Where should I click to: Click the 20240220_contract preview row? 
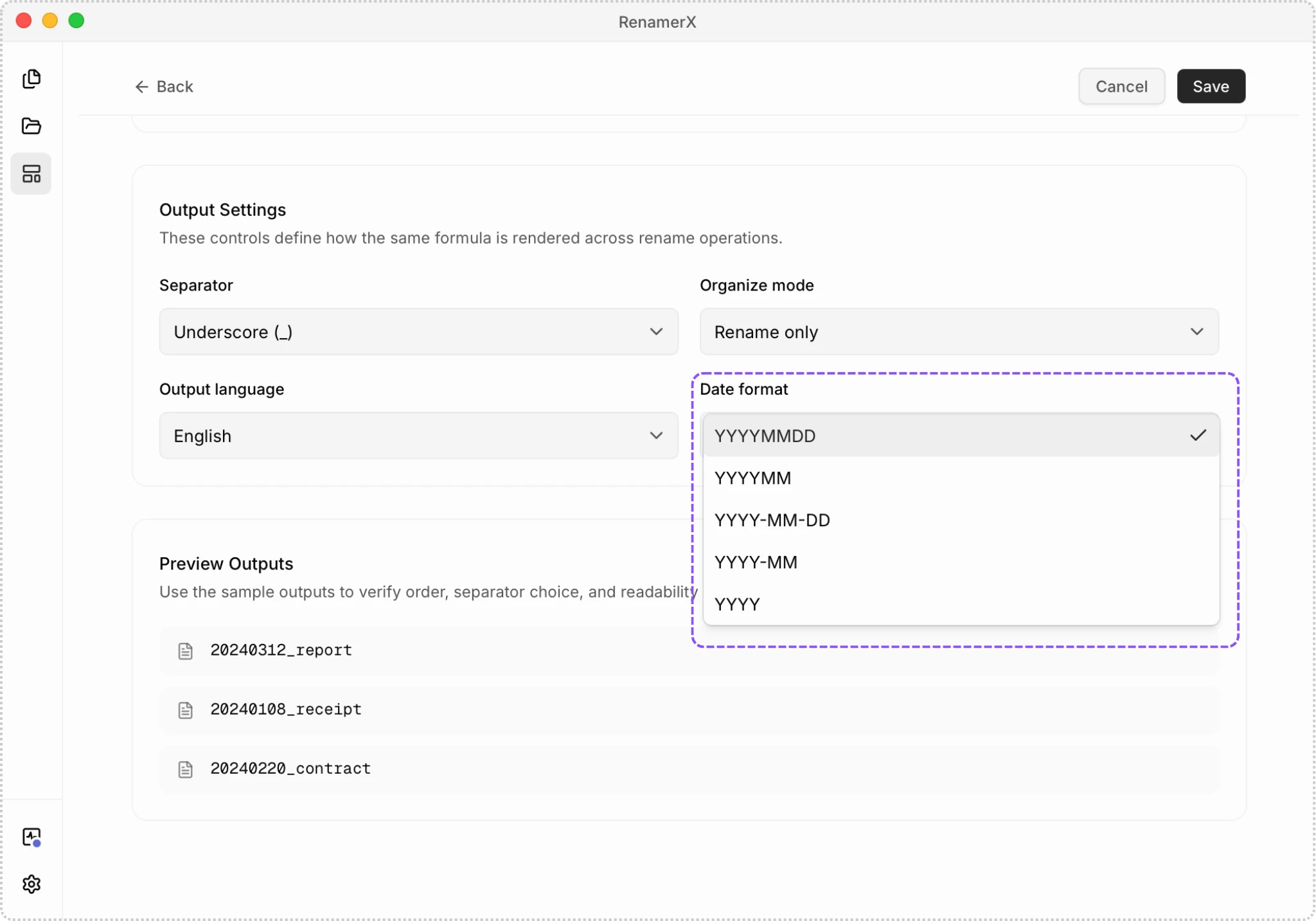click(689, 769)
